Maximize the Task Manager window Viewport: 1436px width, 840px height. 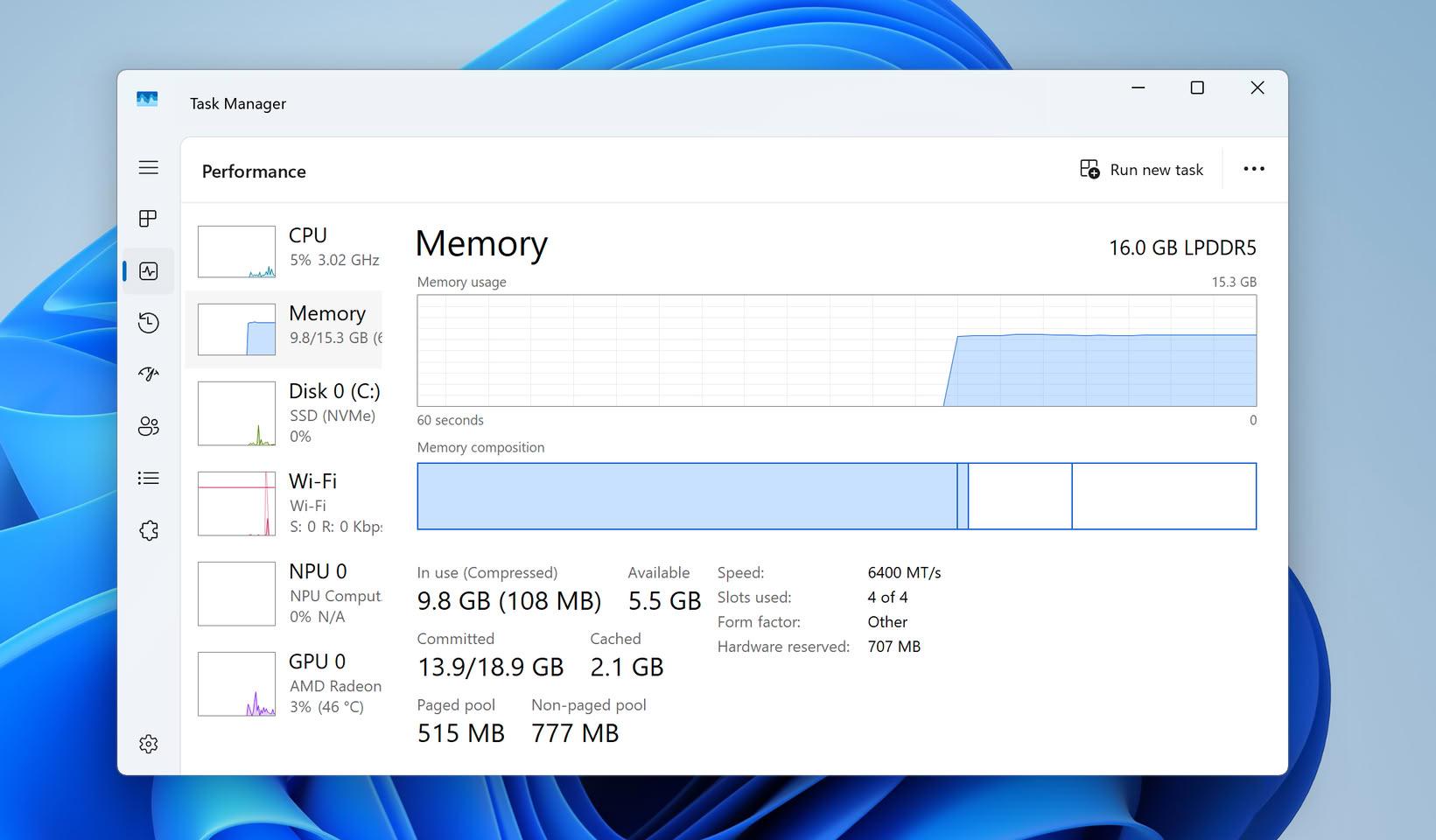[x=1197, y=87]
